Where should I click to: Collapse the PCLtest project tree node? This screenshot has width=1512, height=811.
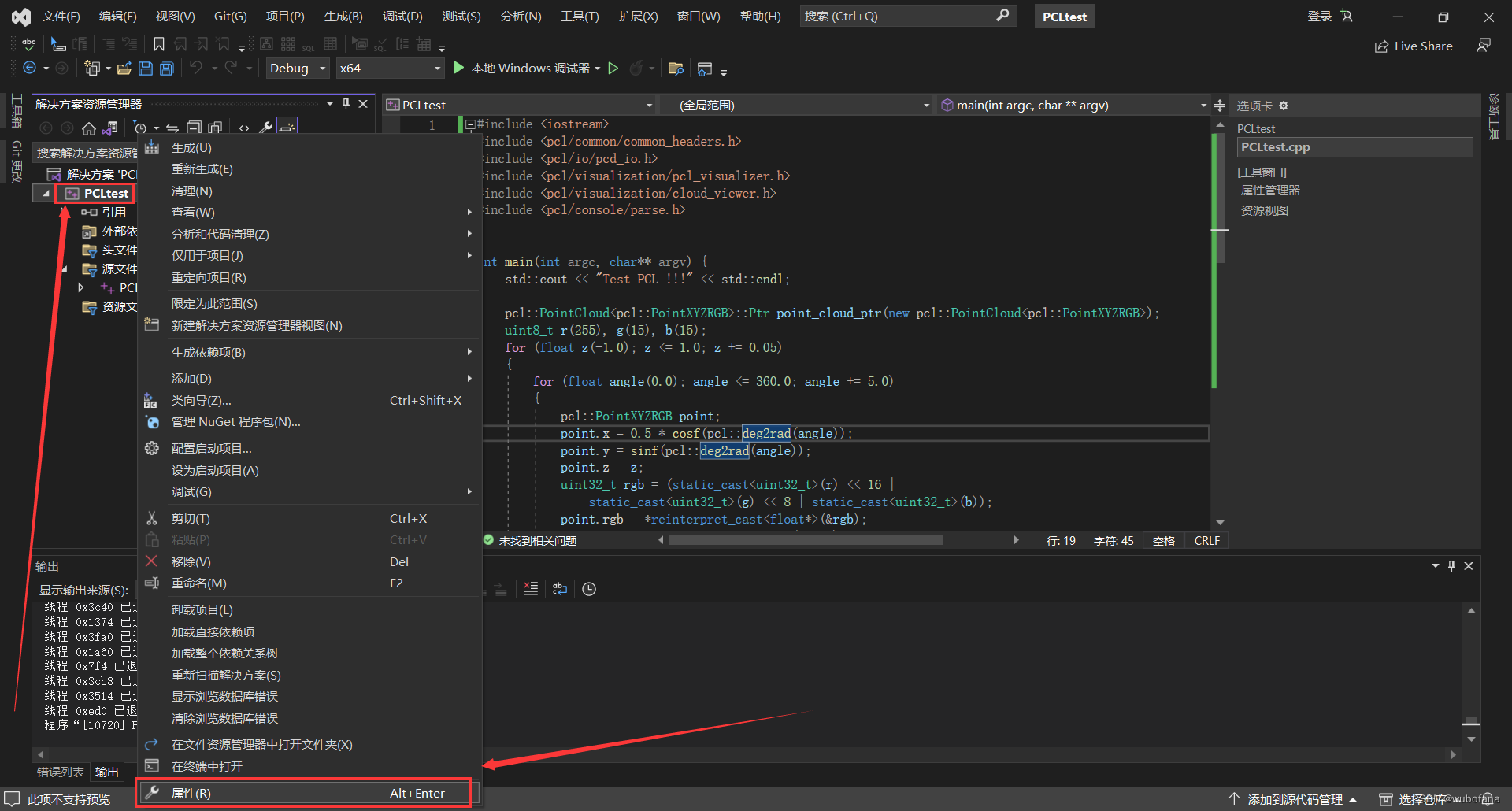46,194
